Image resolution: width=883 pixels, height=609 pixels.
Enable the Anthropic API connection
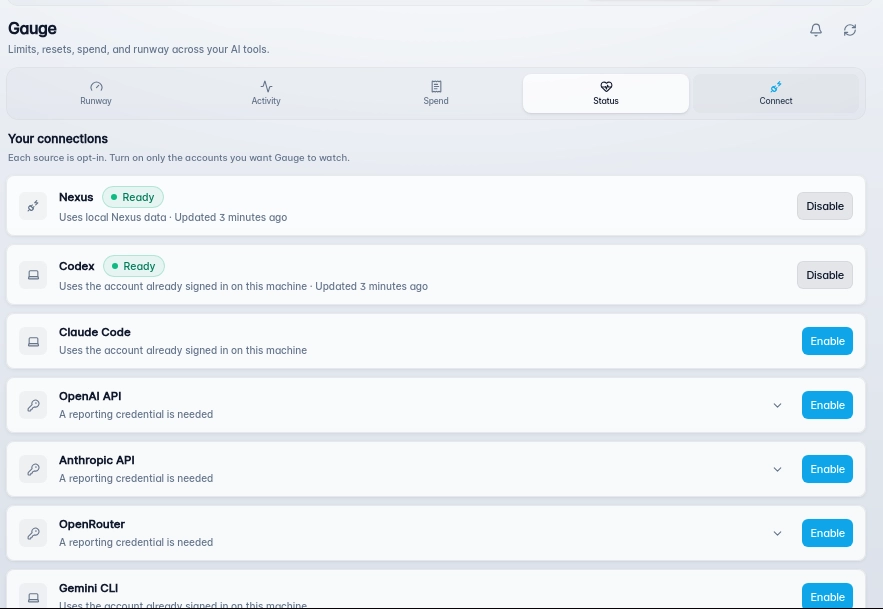click(827, 469)
